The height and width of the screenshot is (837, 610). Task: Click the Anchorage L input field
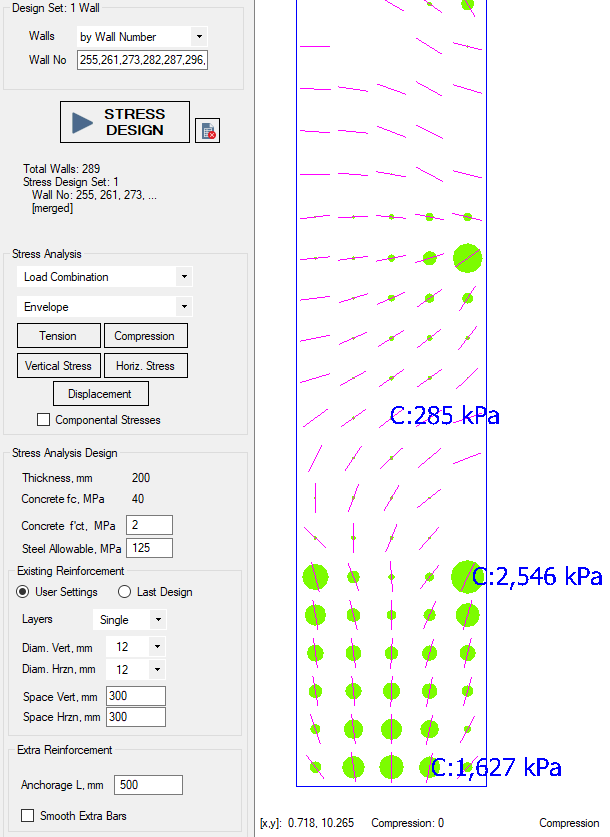148,785
